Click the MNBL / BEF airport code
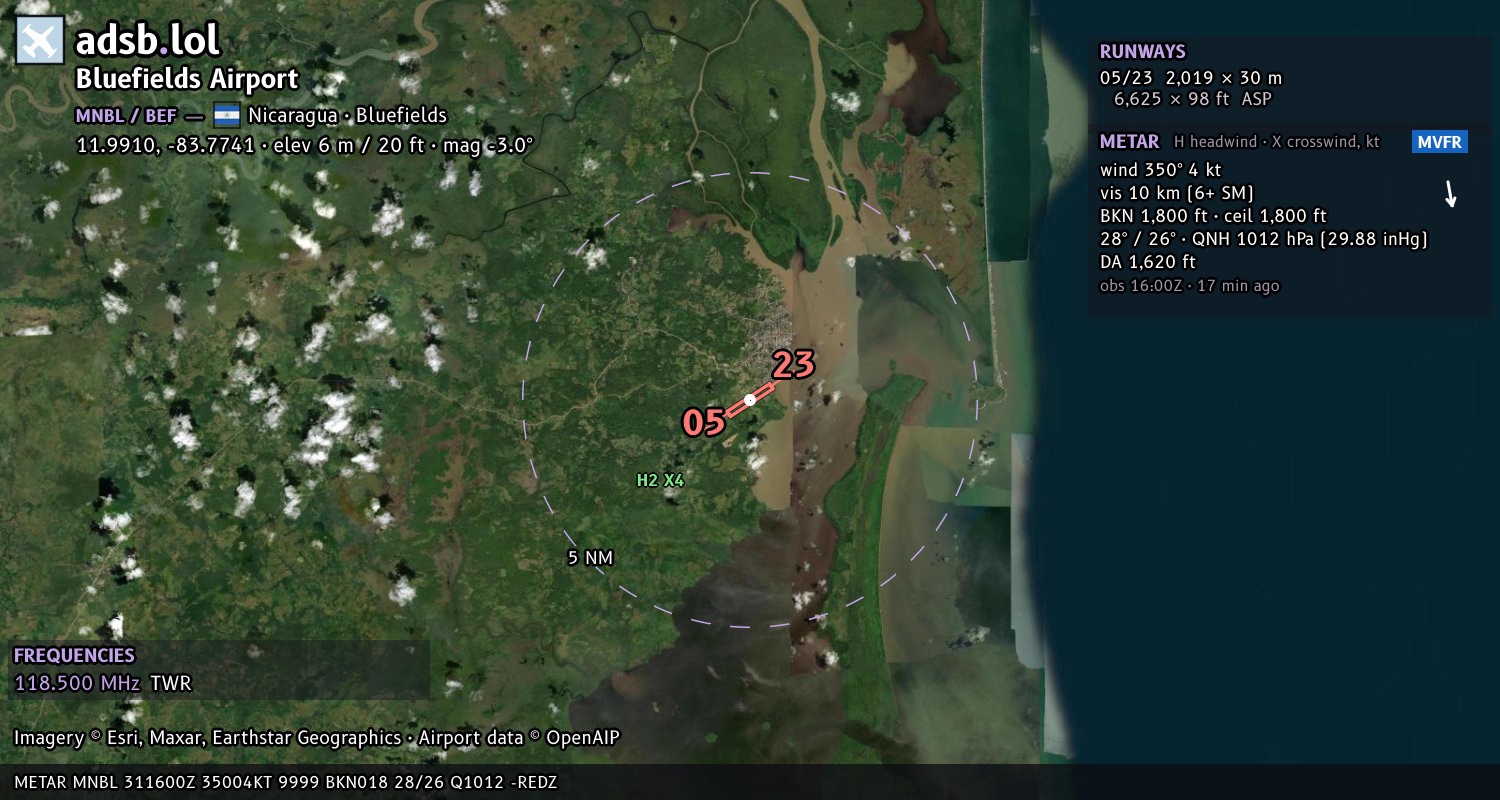 click(126, 115)
